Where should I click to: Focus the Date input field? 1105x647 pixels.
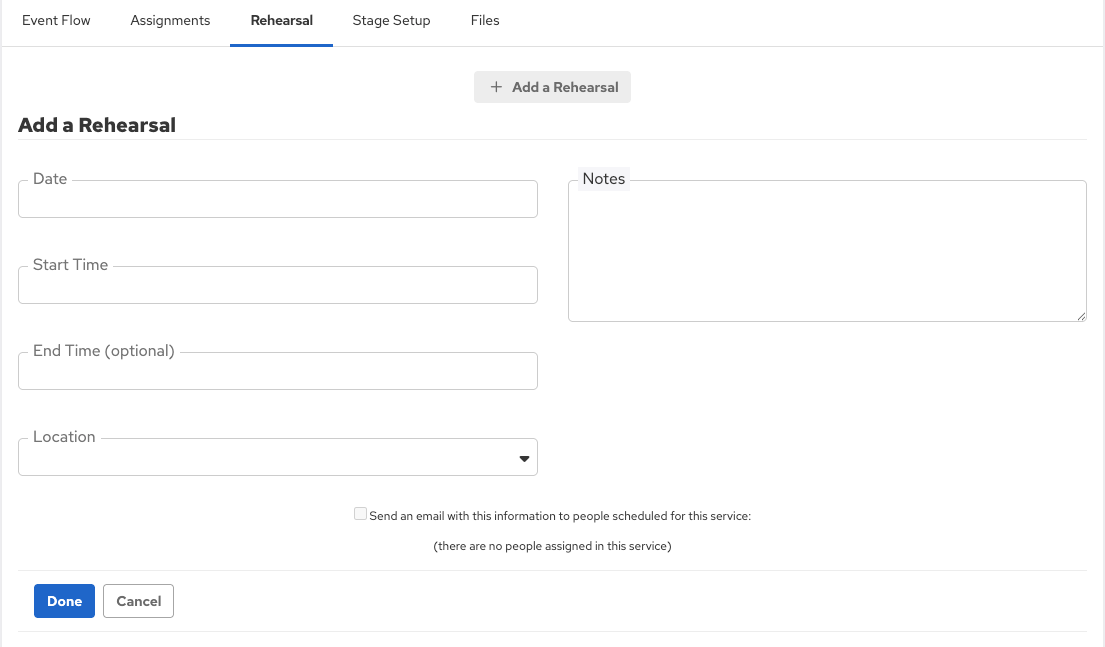(277, 200)
